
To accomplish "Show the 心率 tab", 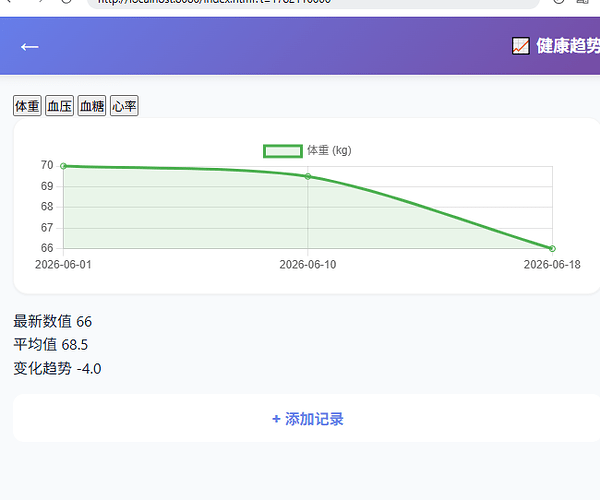I will point(124,106).
